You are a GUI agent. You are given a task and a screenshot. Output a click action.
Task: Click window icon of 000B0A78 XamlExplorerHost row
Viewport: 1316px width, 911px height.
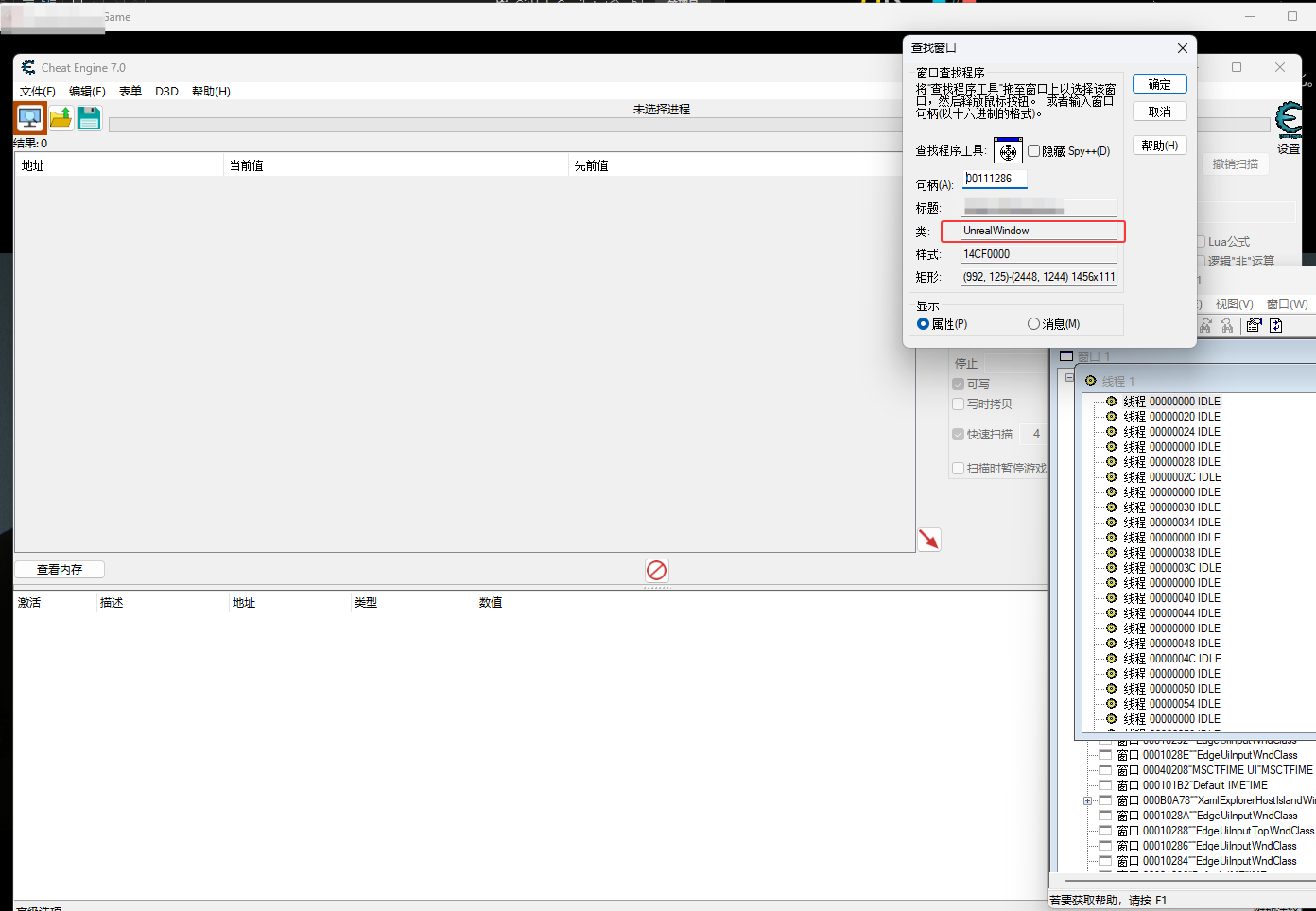click(1105, 800)
